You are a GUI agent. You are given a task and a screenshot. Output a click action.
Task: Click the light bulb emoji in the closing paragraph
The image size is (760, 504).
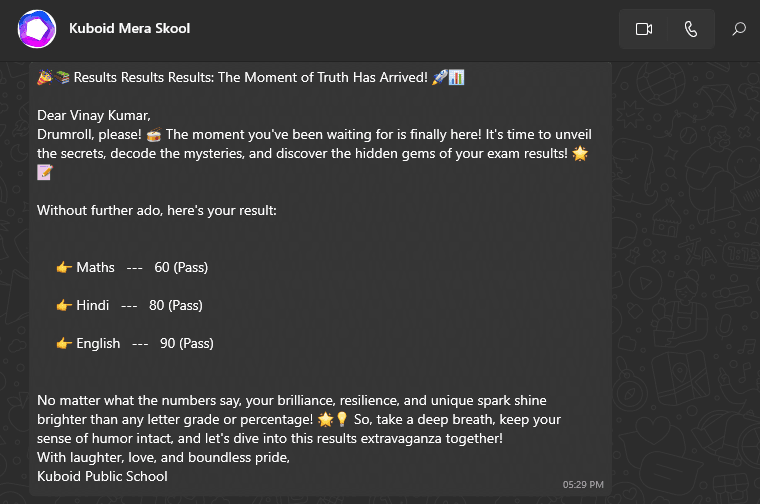[x=341, y=419]
